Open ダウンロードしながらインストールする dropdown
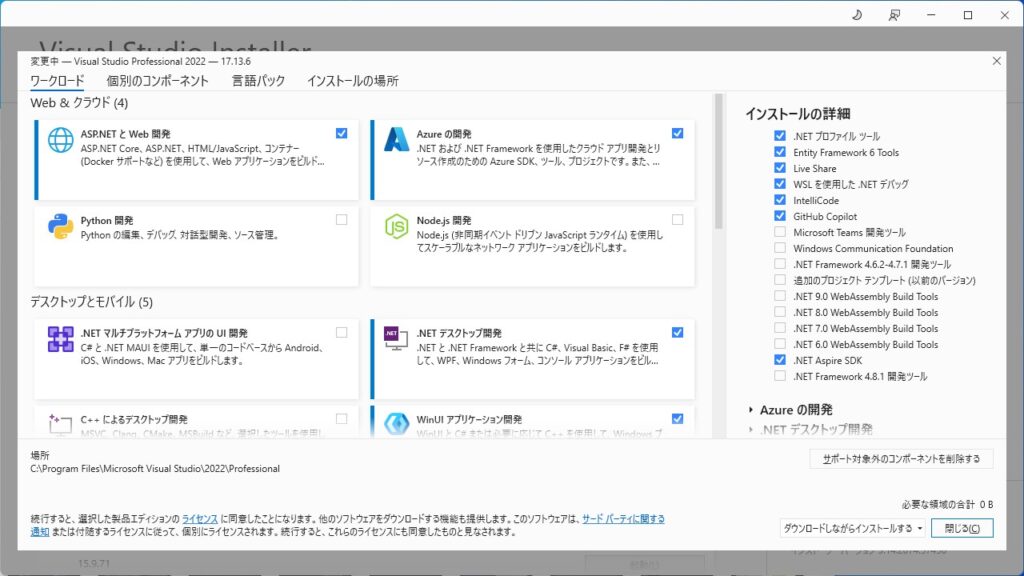This screenshot has width=1024, height=576. (x=852, y=528)
